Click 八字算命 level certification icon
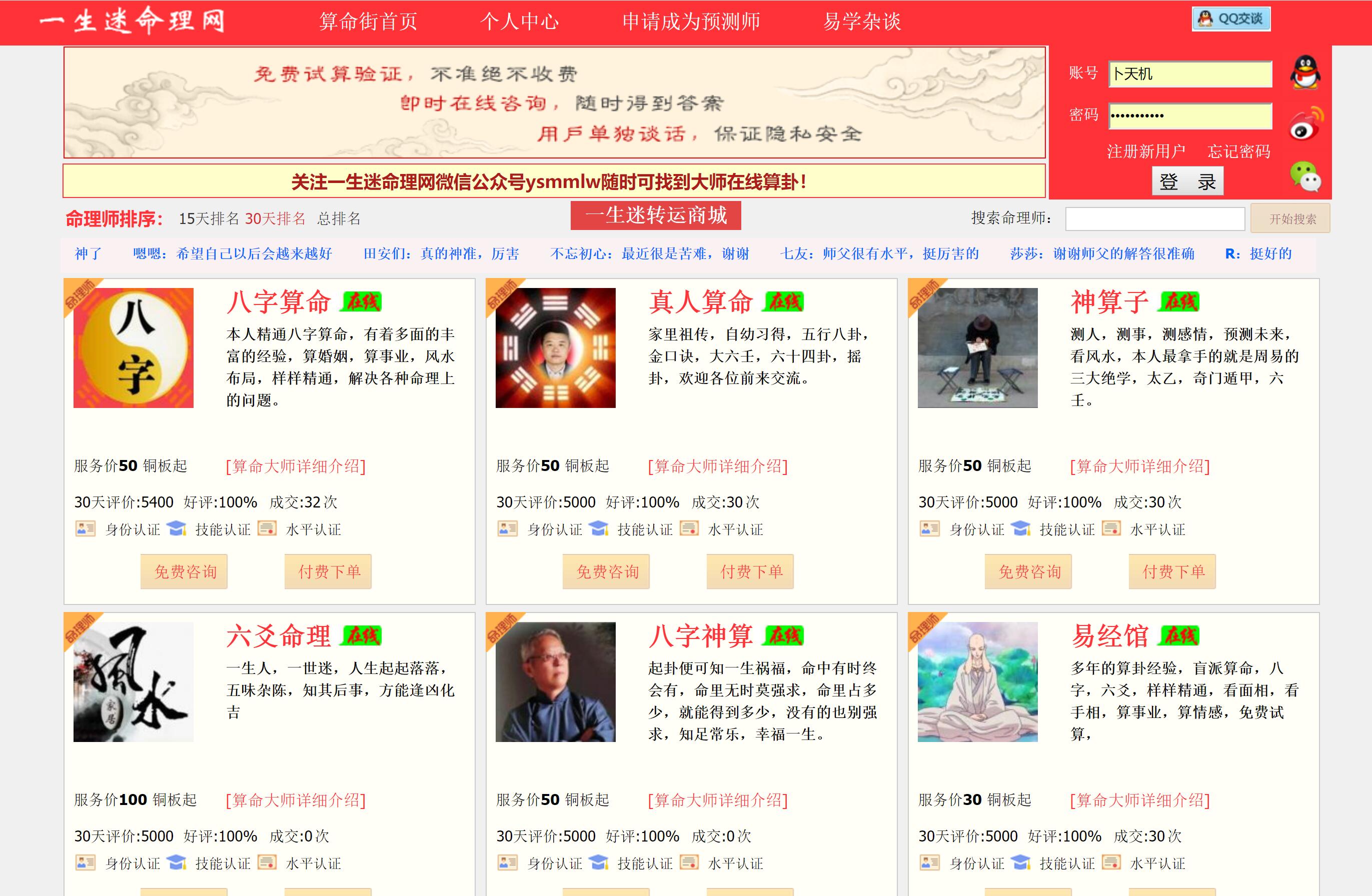This screenshot has height=896, width=1372. point(267,528)
